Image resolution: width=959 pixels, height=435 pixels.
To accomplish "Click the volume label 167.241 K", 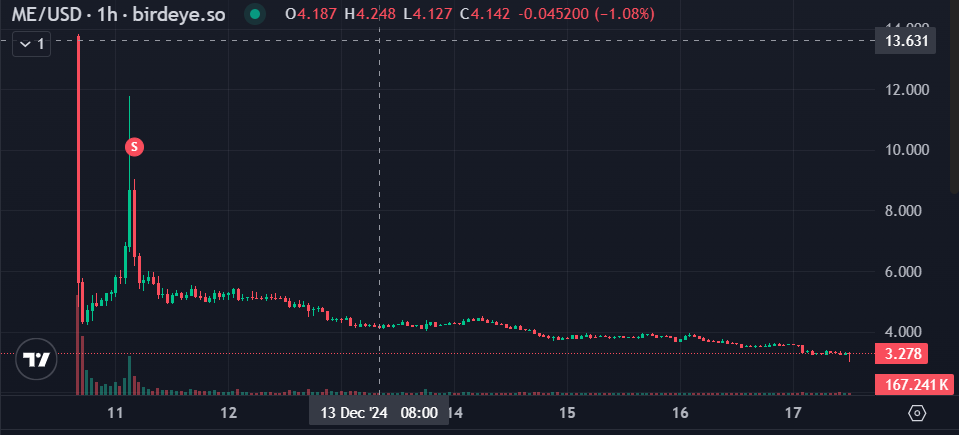I will (x=914, y=384).
